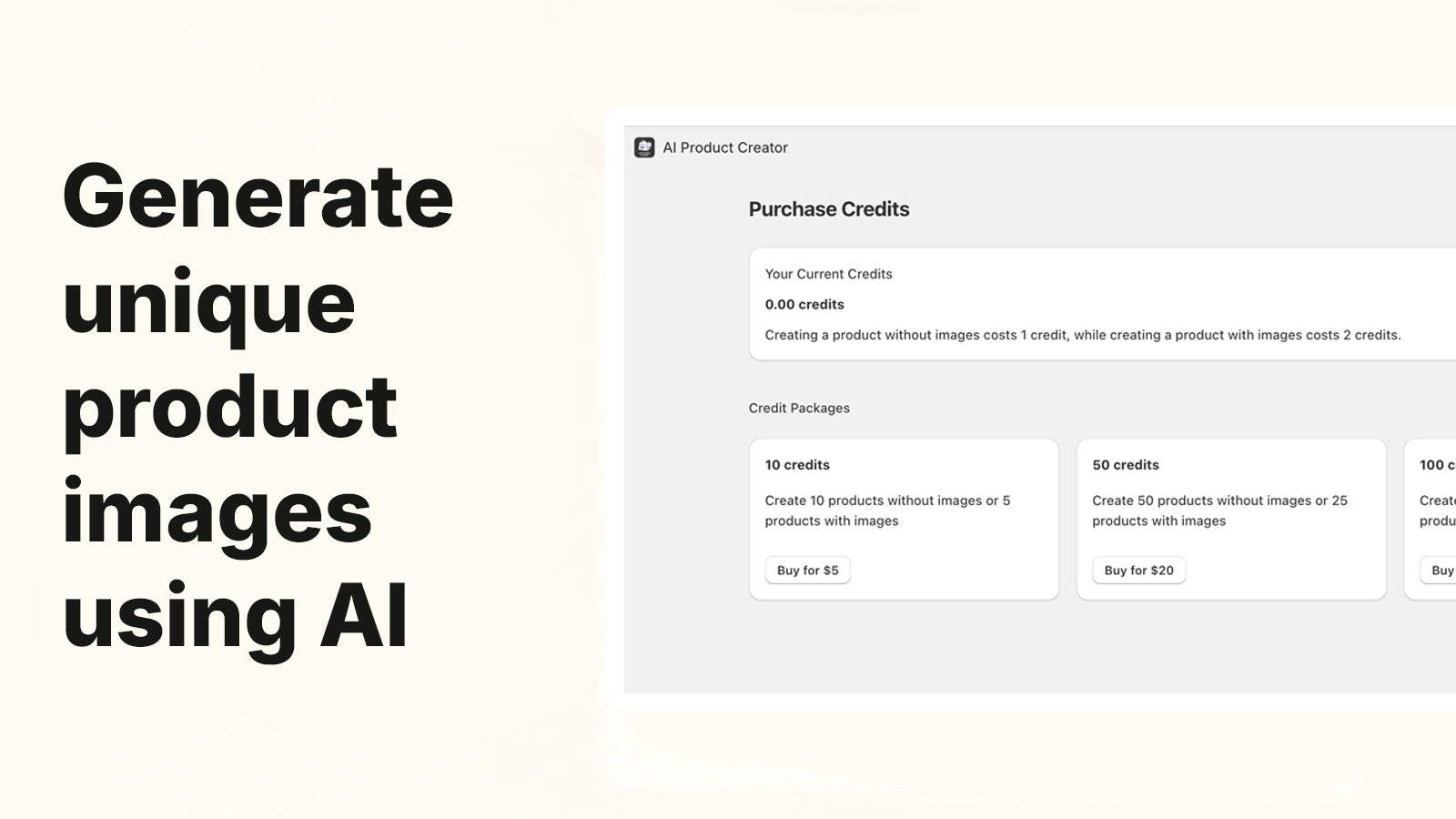Click the credit cost explanation sentence
1456x819 pixels.
click(x=1083, y=335)
